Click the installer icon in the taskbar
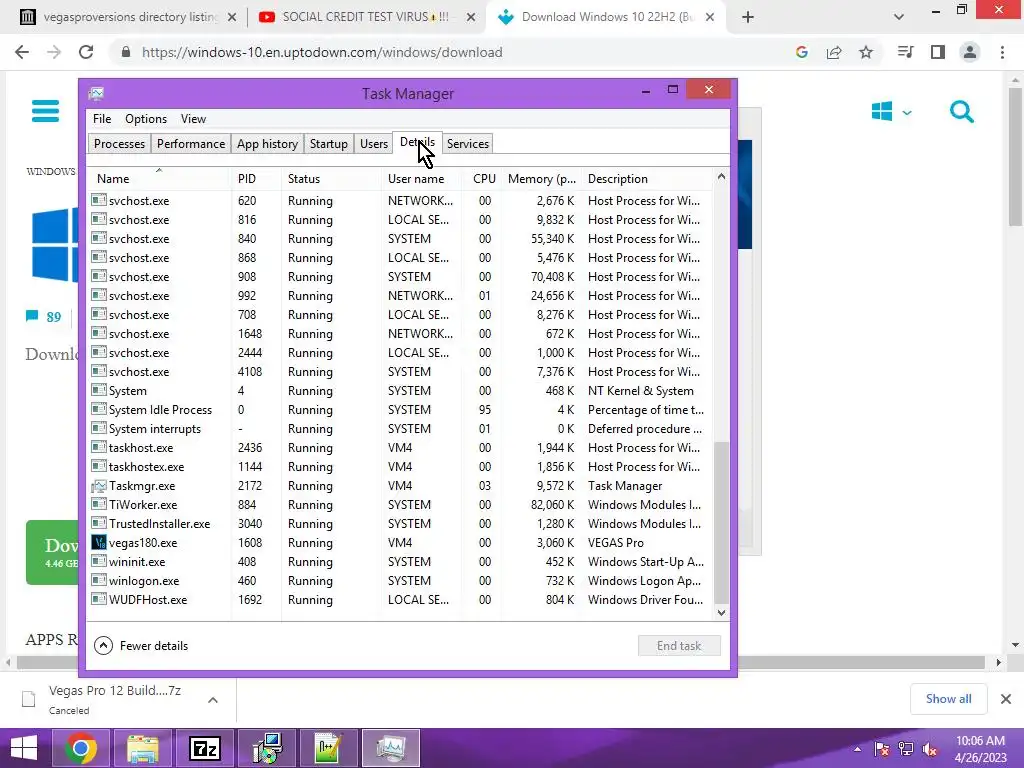 [267, 748]
